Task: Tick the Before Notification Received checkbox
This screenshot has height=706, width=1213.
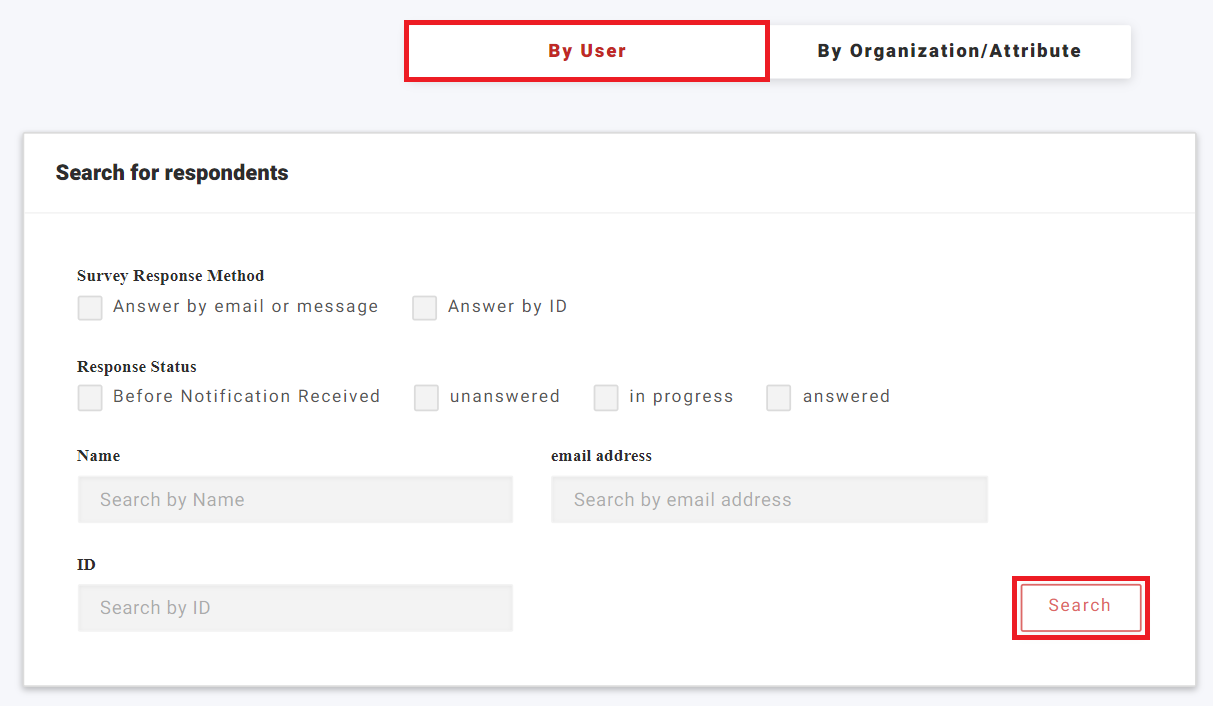Action: pos(90,397)
